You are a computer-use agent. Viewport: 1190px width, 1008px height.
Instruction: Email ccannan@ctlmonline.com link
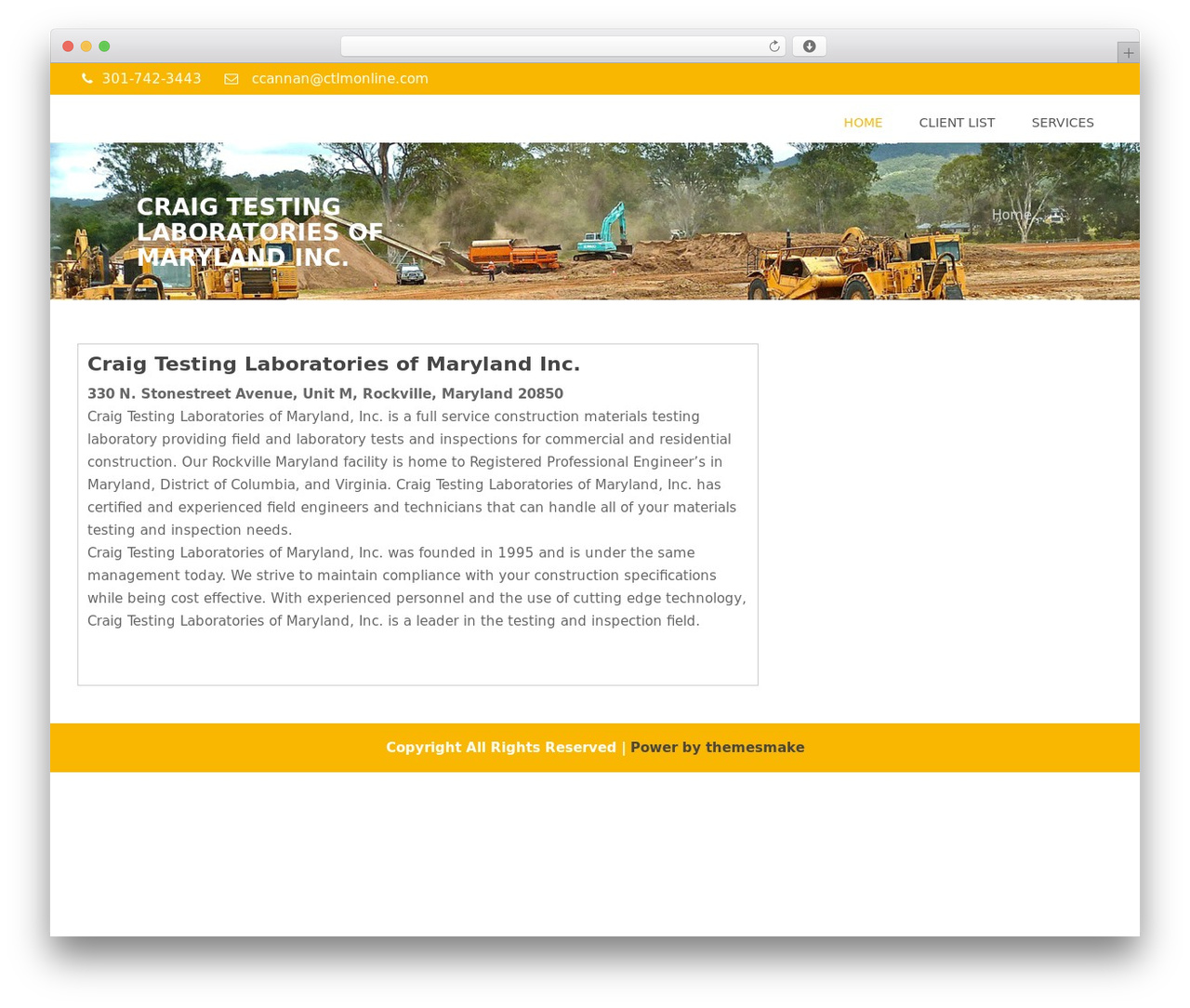pos(339,79)
